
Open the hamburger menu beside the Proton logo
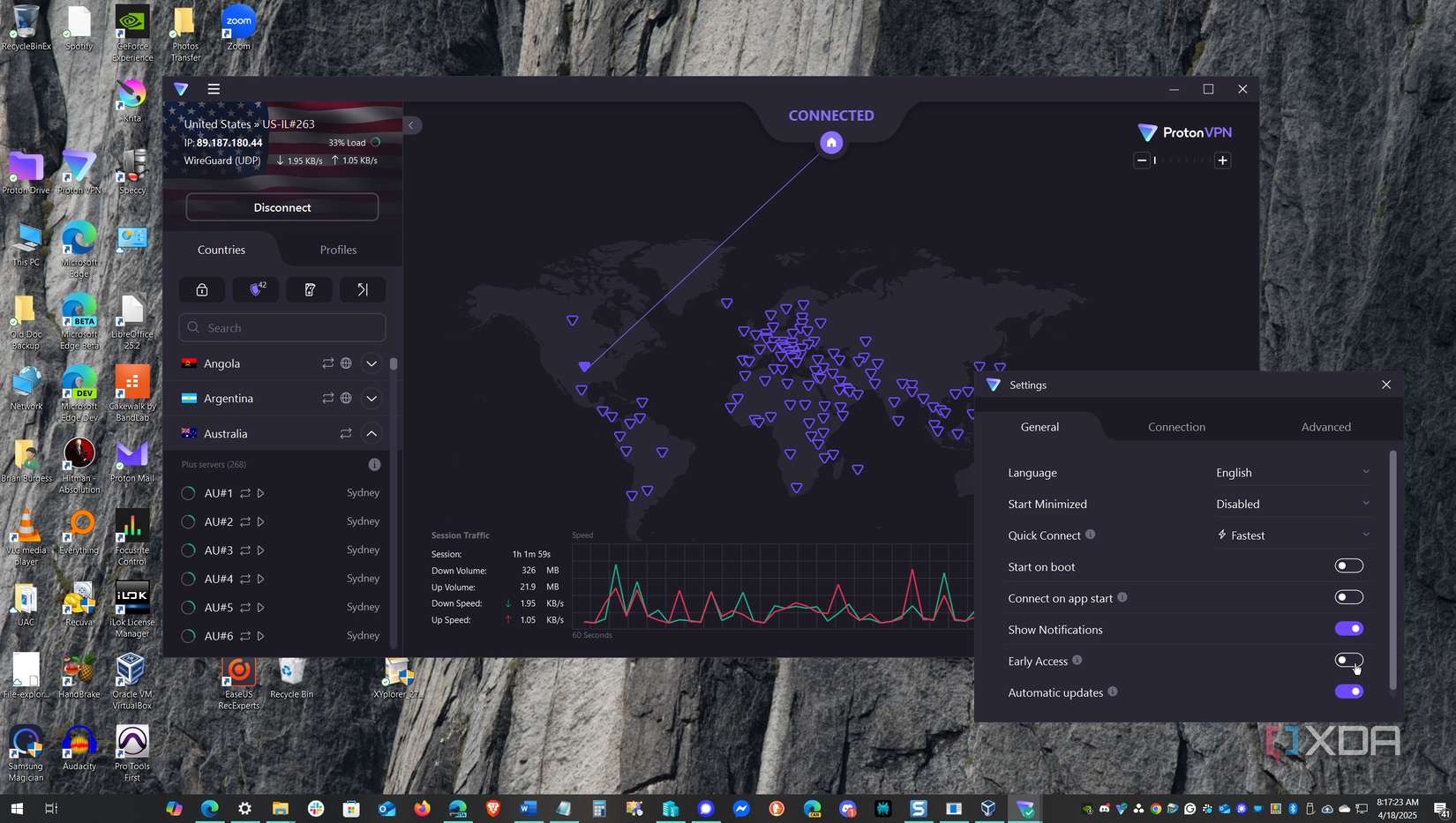213,89
